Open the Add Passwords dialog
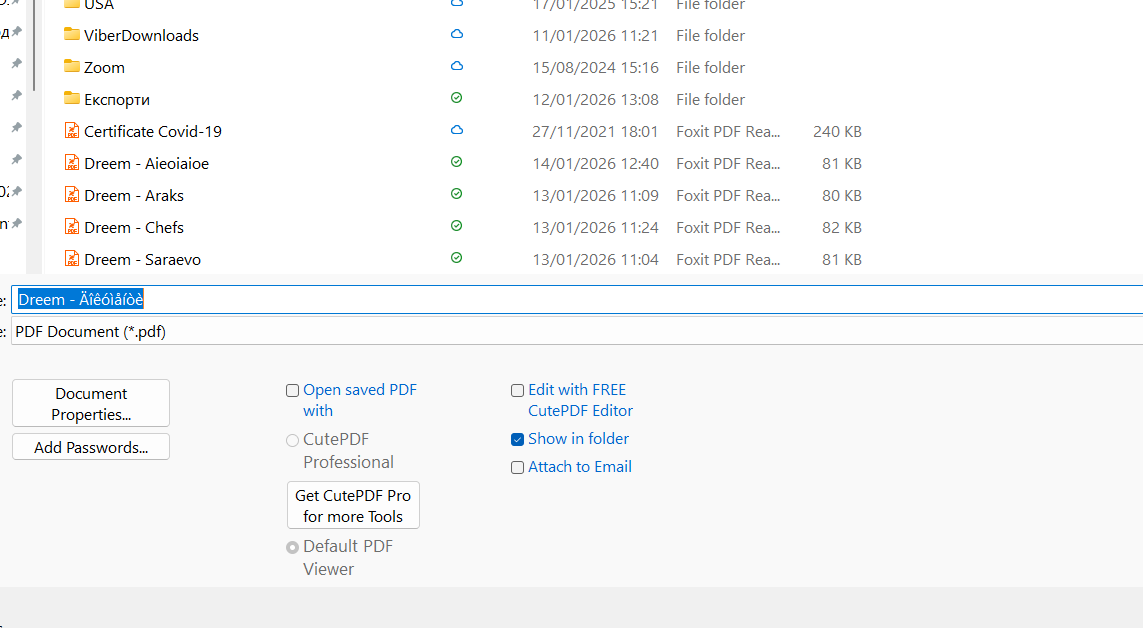Screen dimensions: 1143x628 point(91,447)
